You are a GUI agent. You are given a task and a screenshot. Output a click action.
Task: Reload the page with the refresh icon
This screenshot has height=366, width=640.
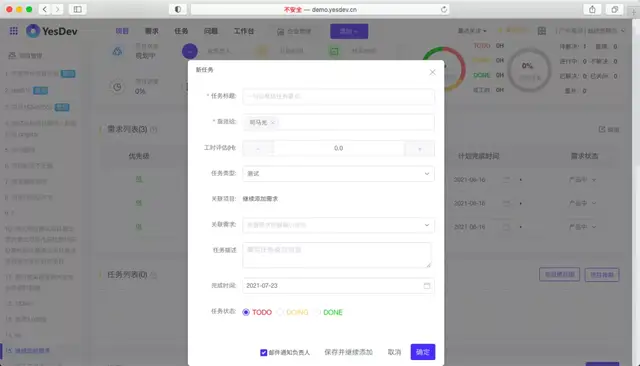[x=443, y=9]
